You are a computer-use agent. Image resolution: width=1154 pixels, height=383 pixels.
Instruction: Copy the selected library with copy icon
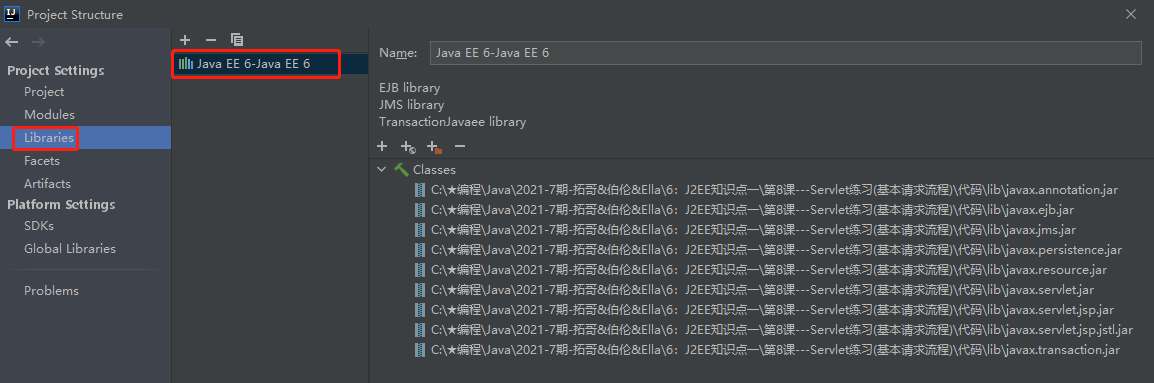tap(236, 40)
